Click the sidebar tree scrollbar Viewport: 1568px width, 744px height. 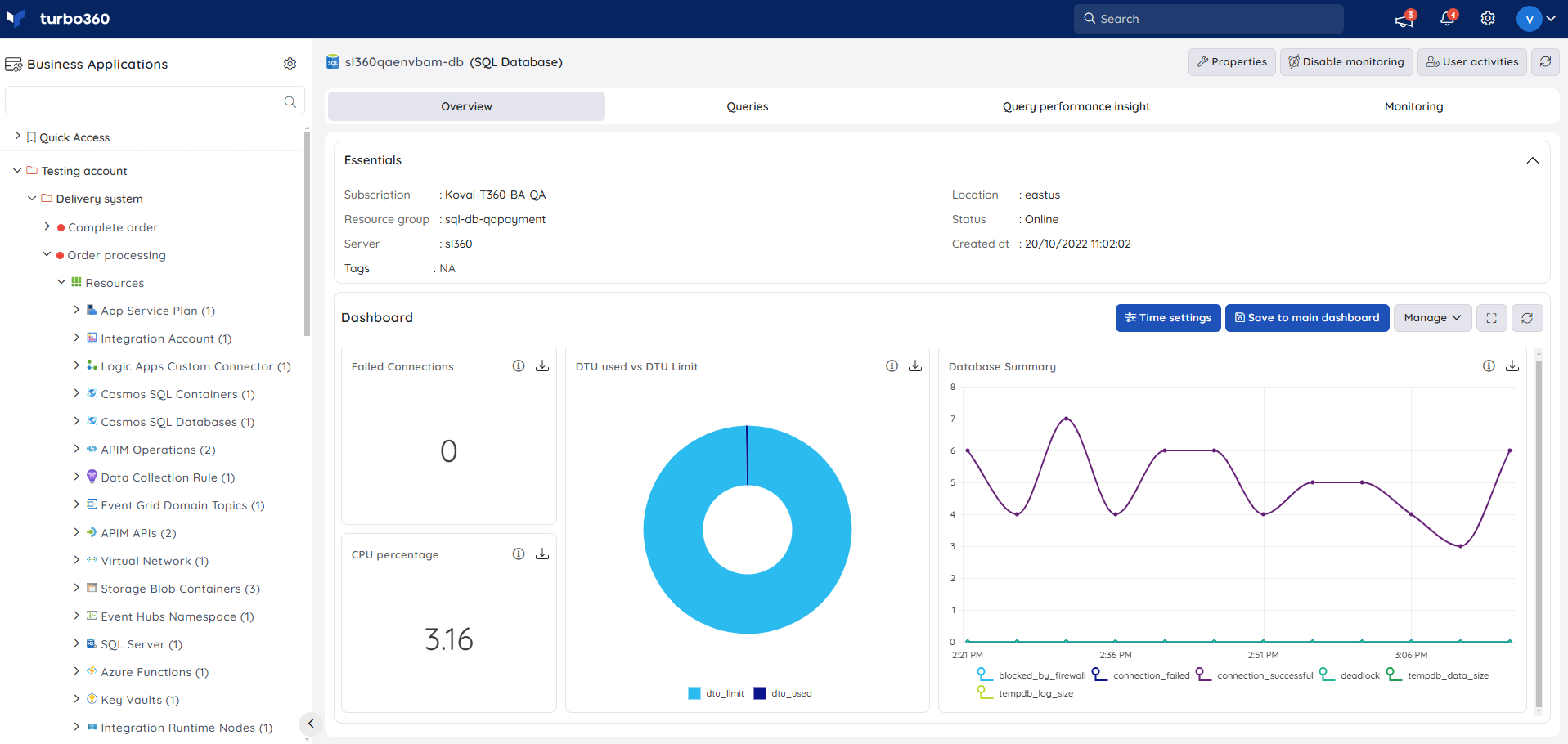(307, 234)
